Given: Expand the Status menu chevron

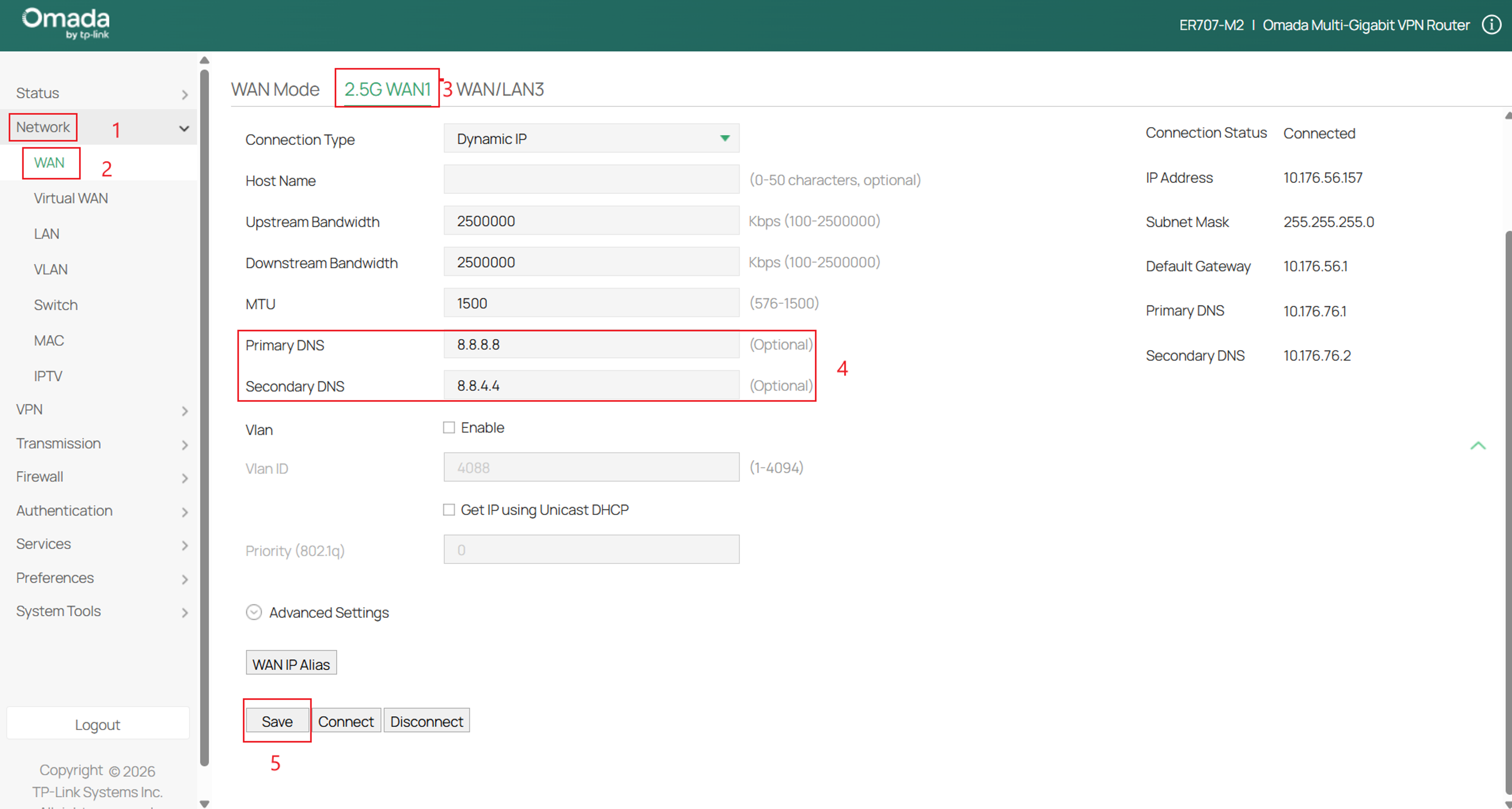Looking at the screenshot, I should coord(185,95).
